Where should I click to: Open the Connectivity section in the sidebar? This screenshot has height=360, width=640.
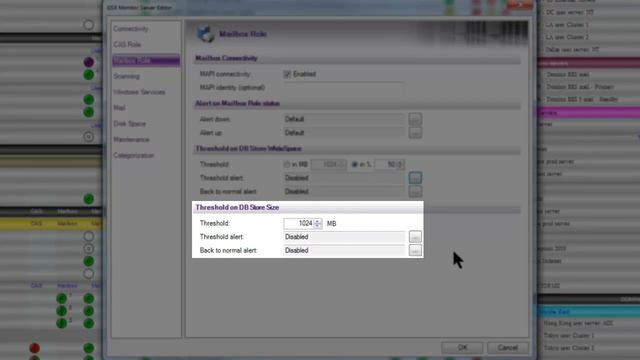[131, 29]
